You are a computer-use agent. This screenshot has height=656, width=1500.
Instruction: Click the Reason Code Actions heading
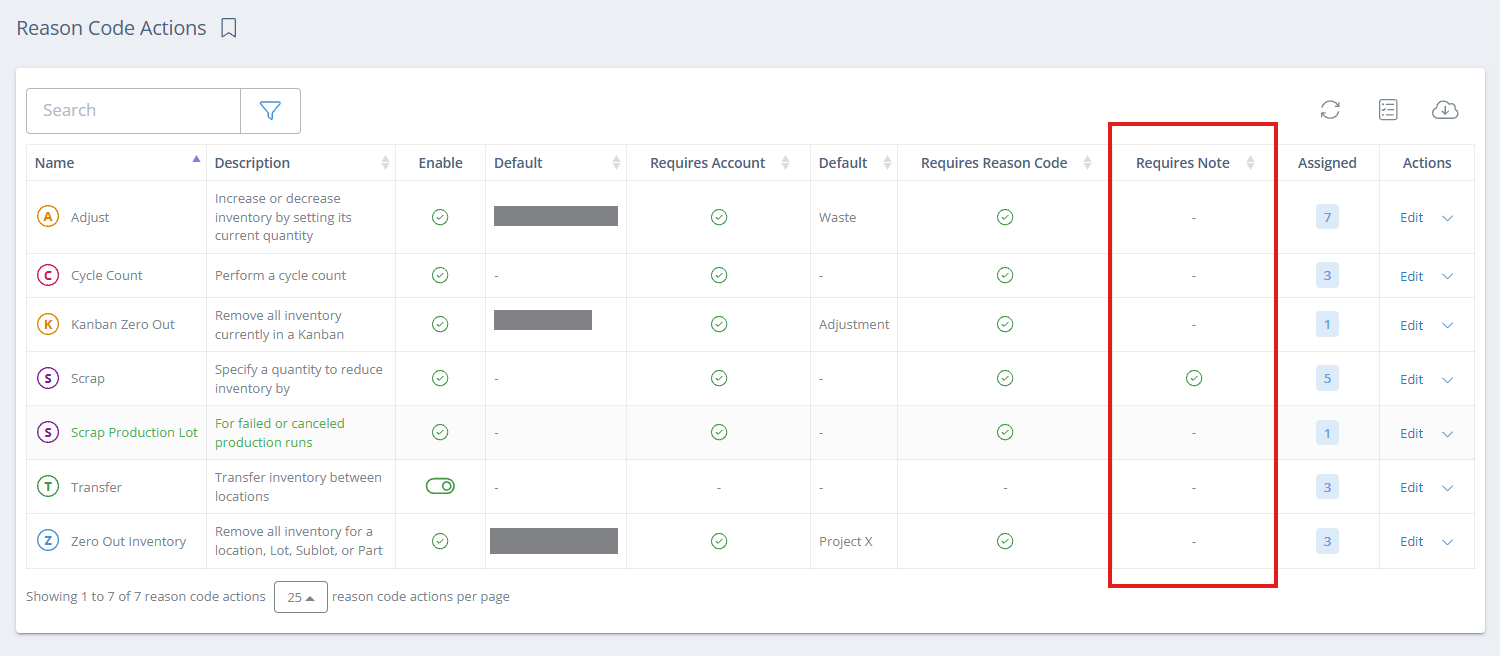111,28
